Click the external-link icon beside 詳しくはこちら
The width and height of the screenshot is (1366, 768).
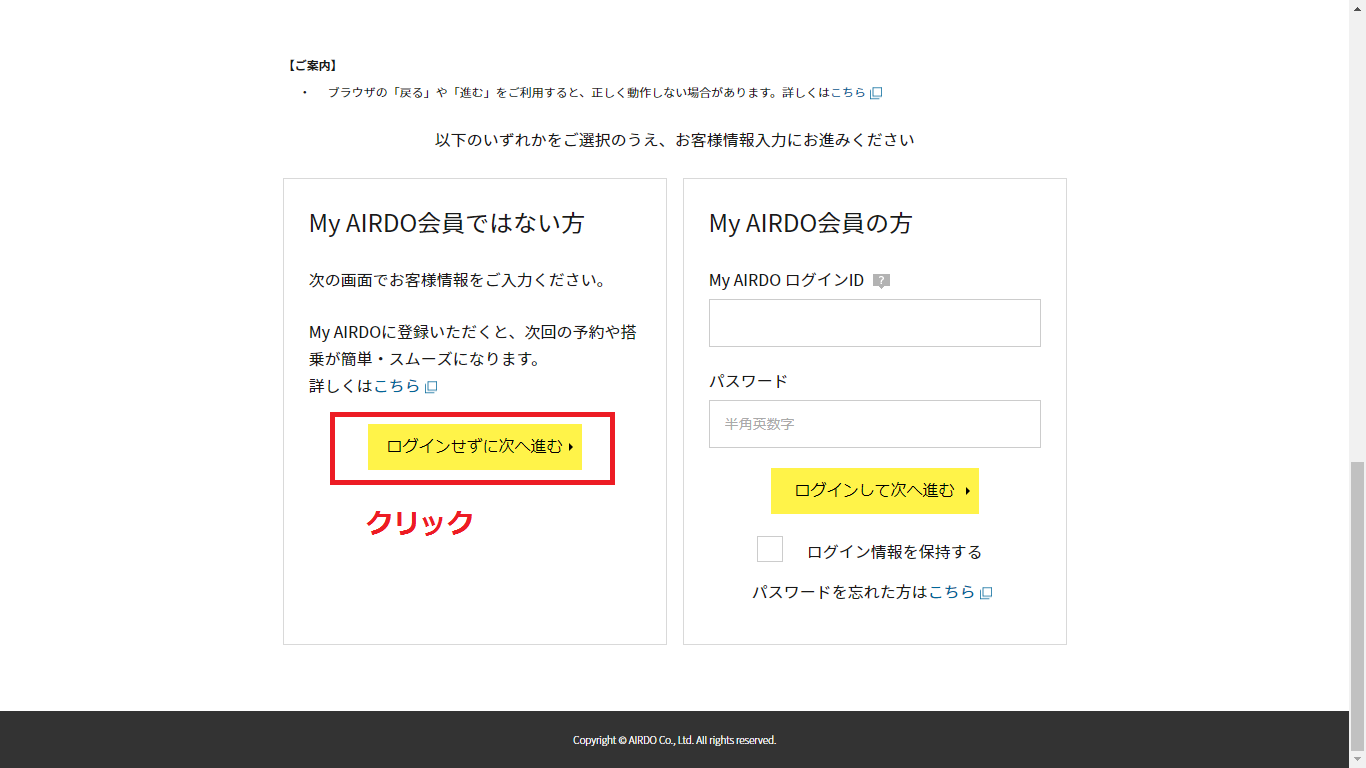431,387
